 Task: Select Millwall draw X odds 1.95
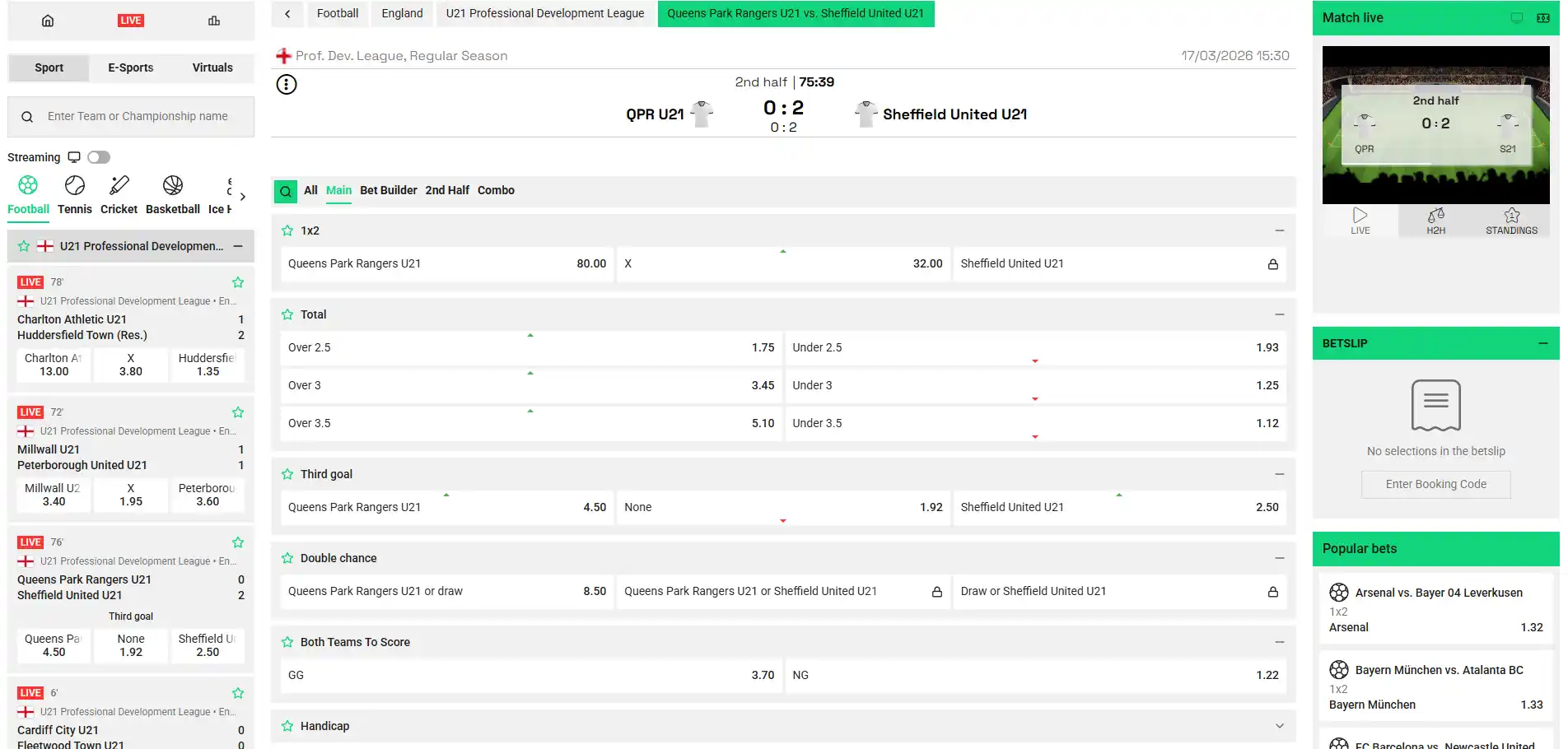(x=131, y=495)
